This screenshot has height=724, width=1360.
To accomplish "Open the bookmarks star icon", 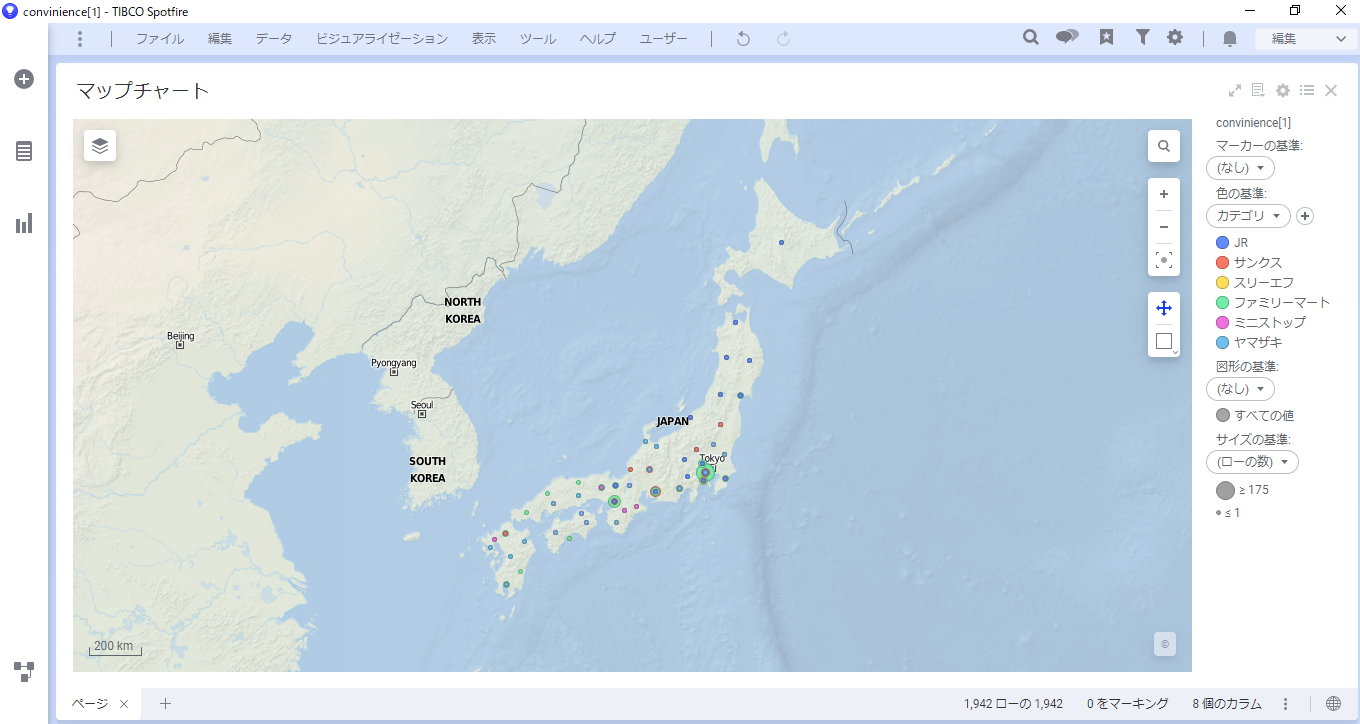I will [x=1106, y=37].
